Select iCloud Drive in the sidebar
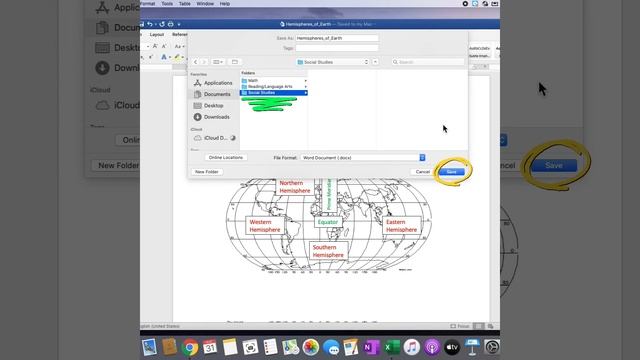640x360 pixels. point(215,138)
